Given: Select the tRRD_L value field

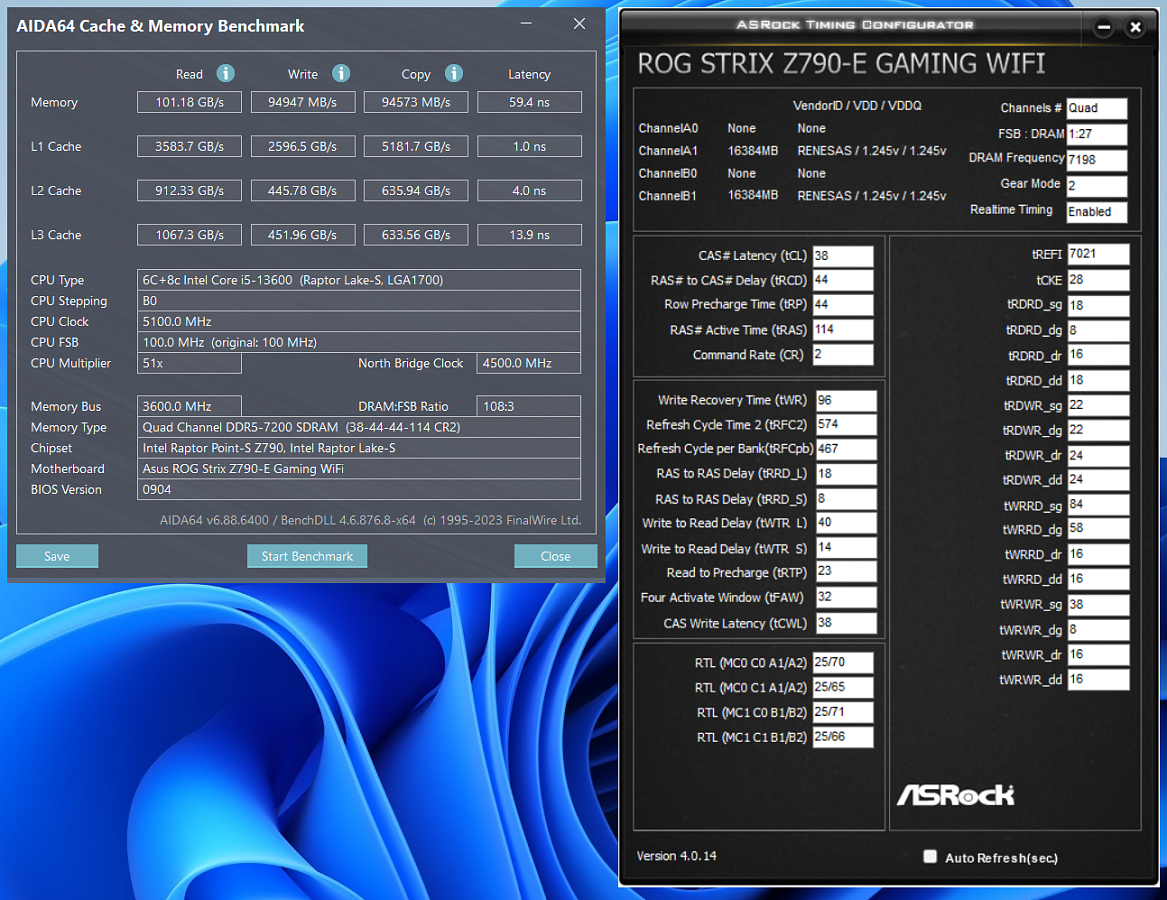Looking at the screenshot, I should pyautogui.click(x=846, y=474).
